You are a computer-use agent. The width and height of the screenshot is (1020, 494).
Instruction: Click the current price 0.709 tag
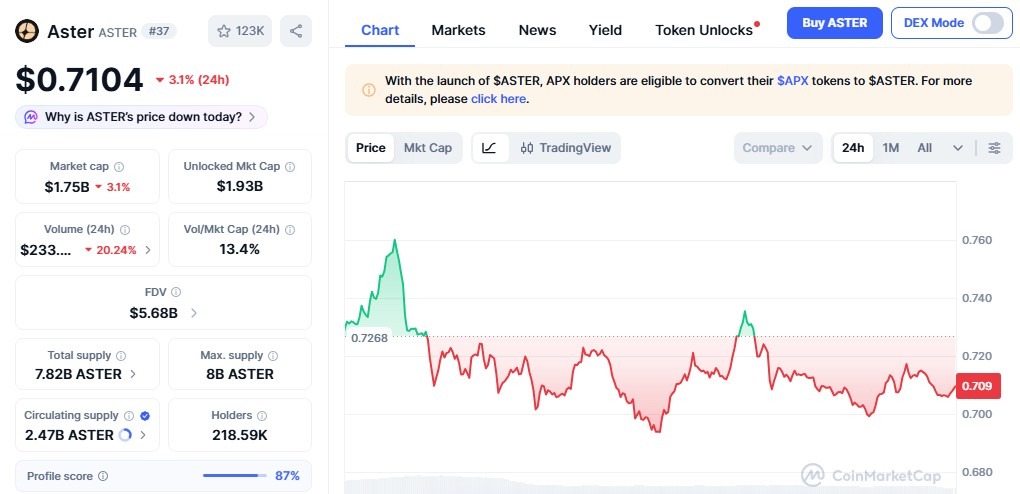point(978,386)
